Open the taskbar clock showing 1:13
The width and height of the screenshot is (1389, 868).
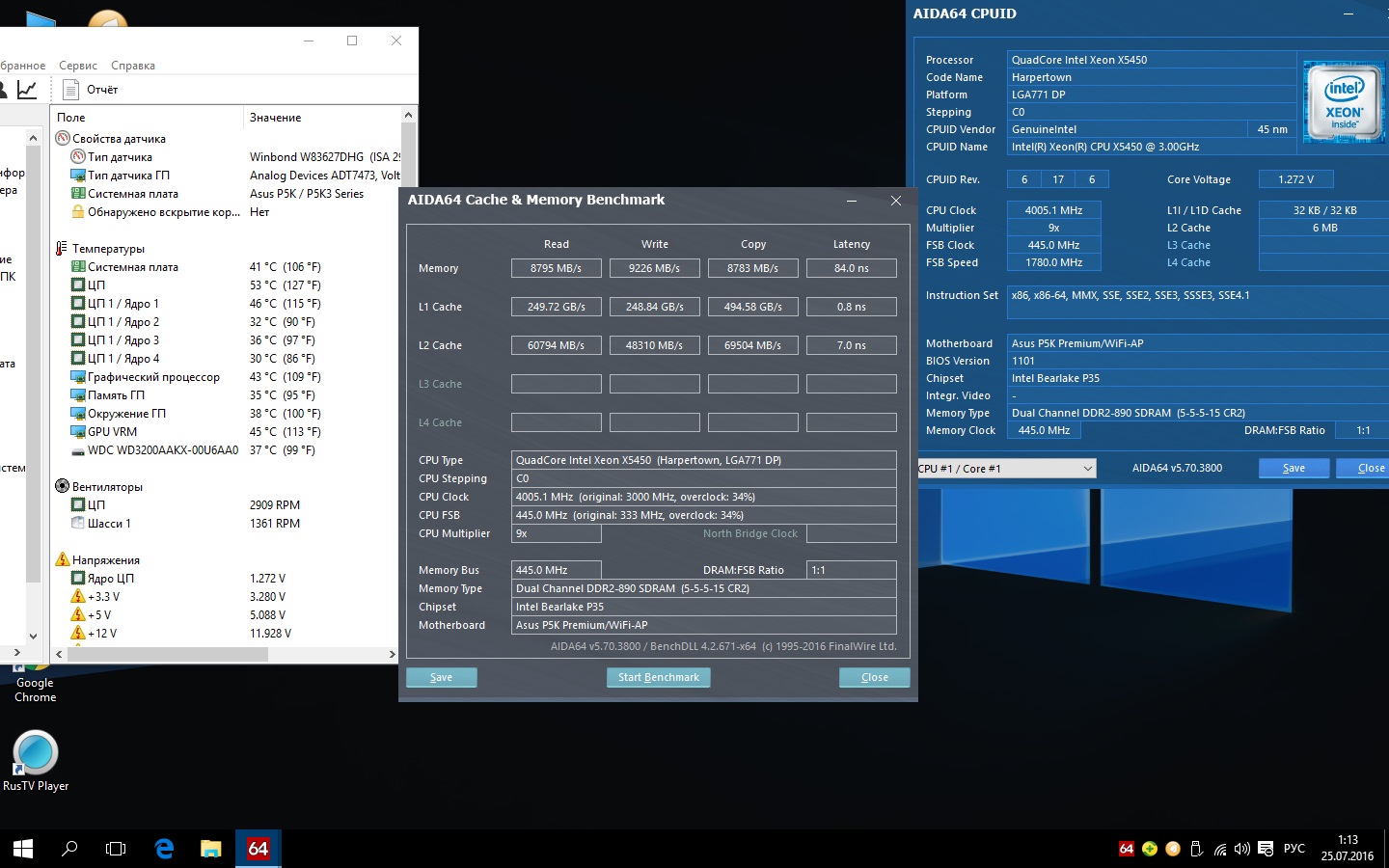click(1348, 849)
